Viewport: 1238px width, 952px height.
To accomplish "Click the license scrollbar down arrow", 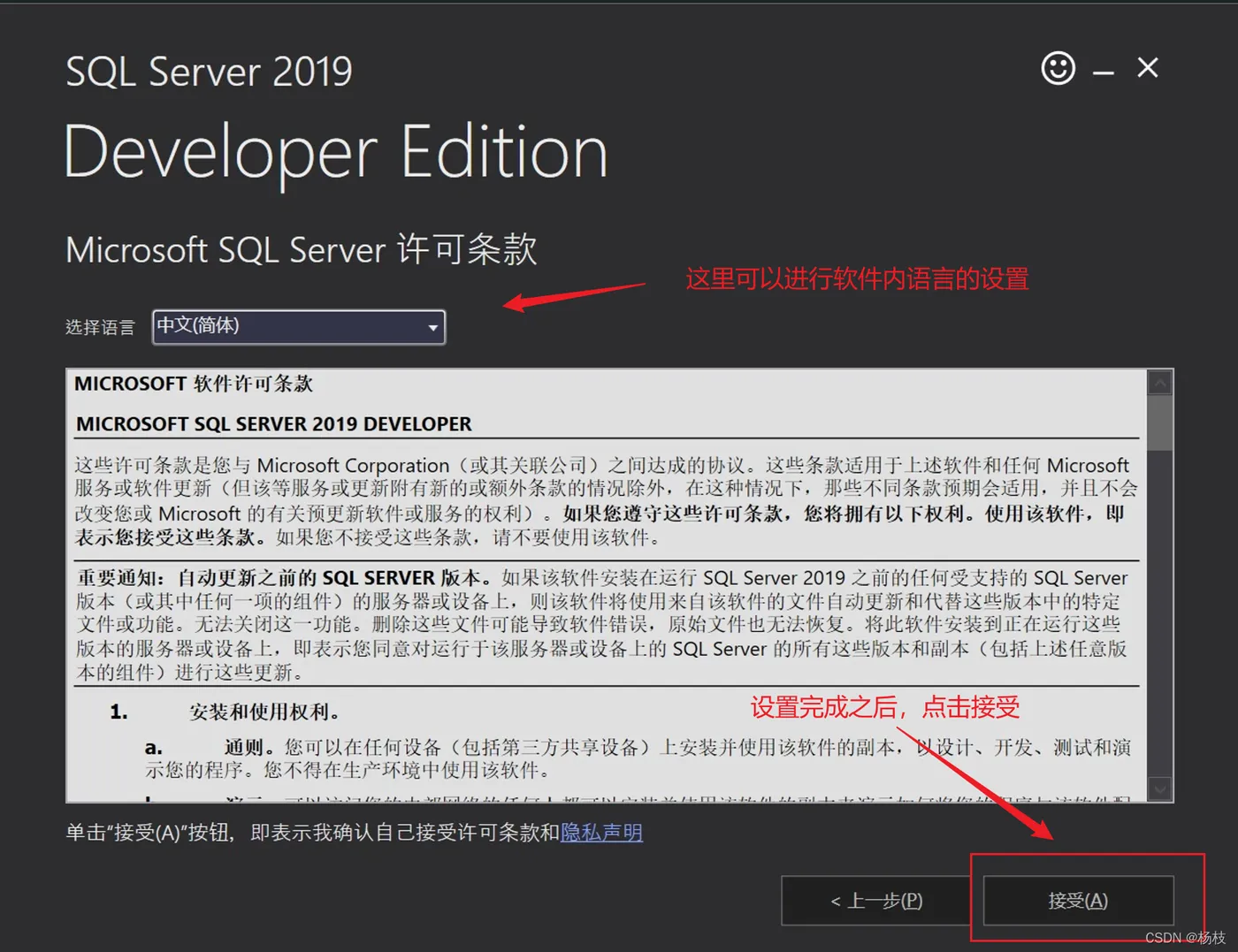I will tap(1160, 788).
